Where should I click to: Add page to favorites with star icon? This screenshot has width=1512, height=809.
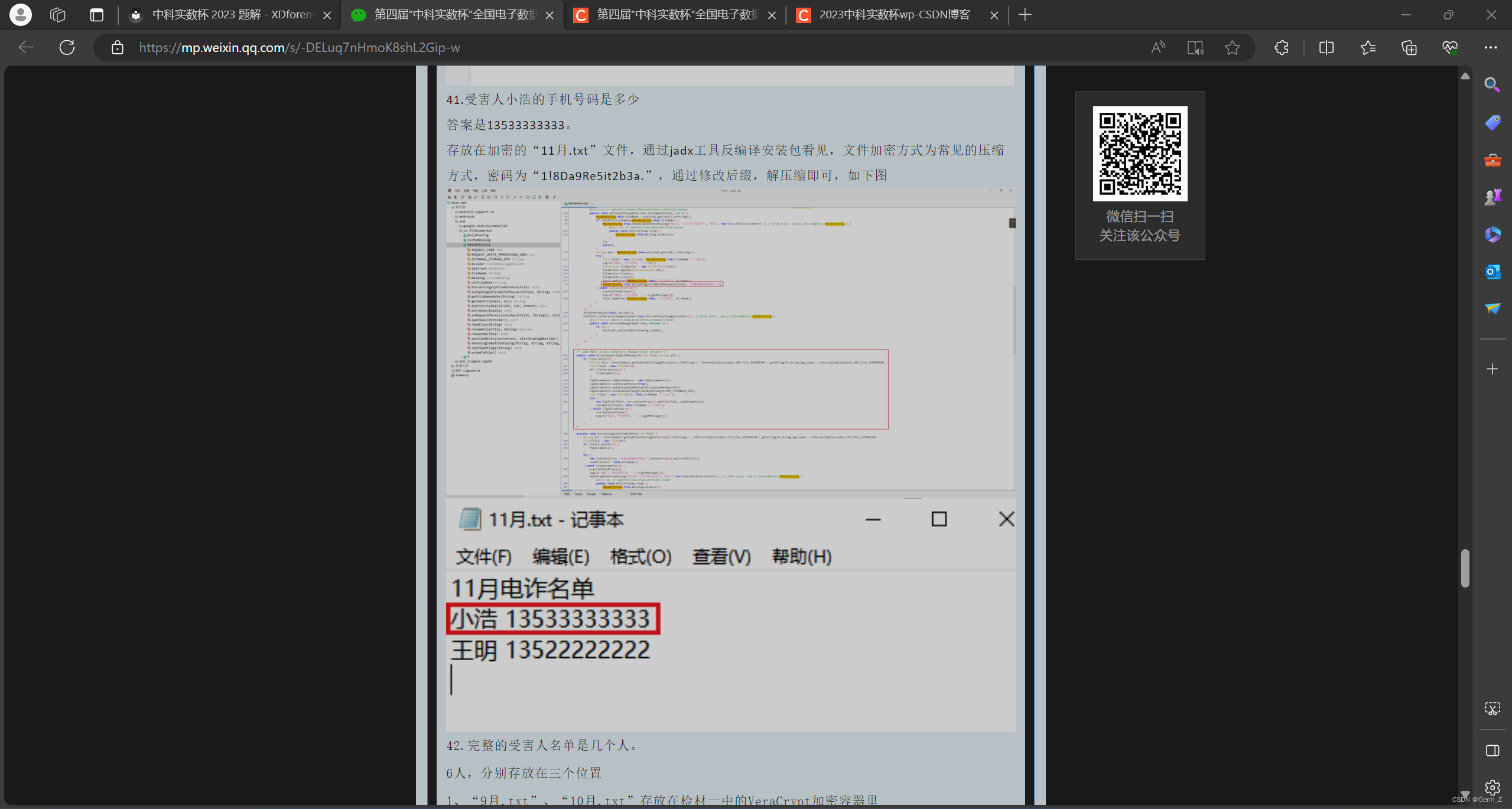pyautogui.click(x=1232, y=47)
